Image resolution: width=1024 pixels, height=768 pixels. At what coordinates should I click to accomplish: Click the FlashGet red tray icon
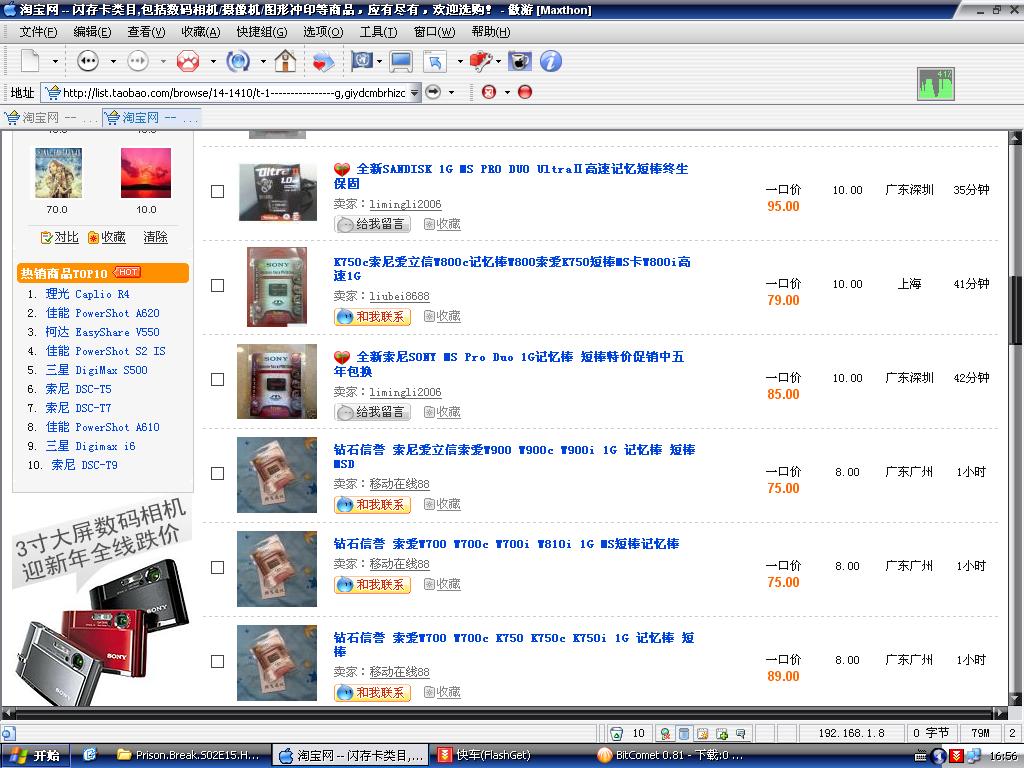(x=956, y=756)
